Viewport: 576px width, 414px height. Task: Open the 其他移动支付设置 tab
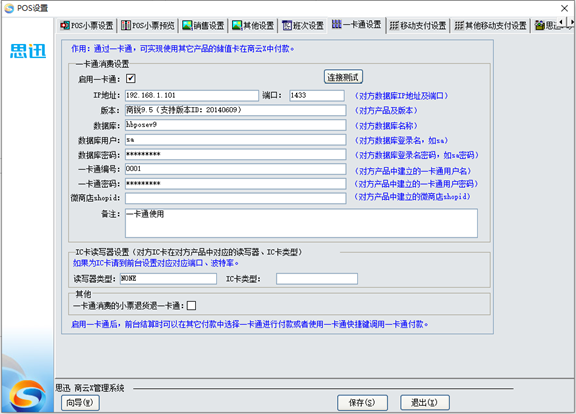point(490,25)
